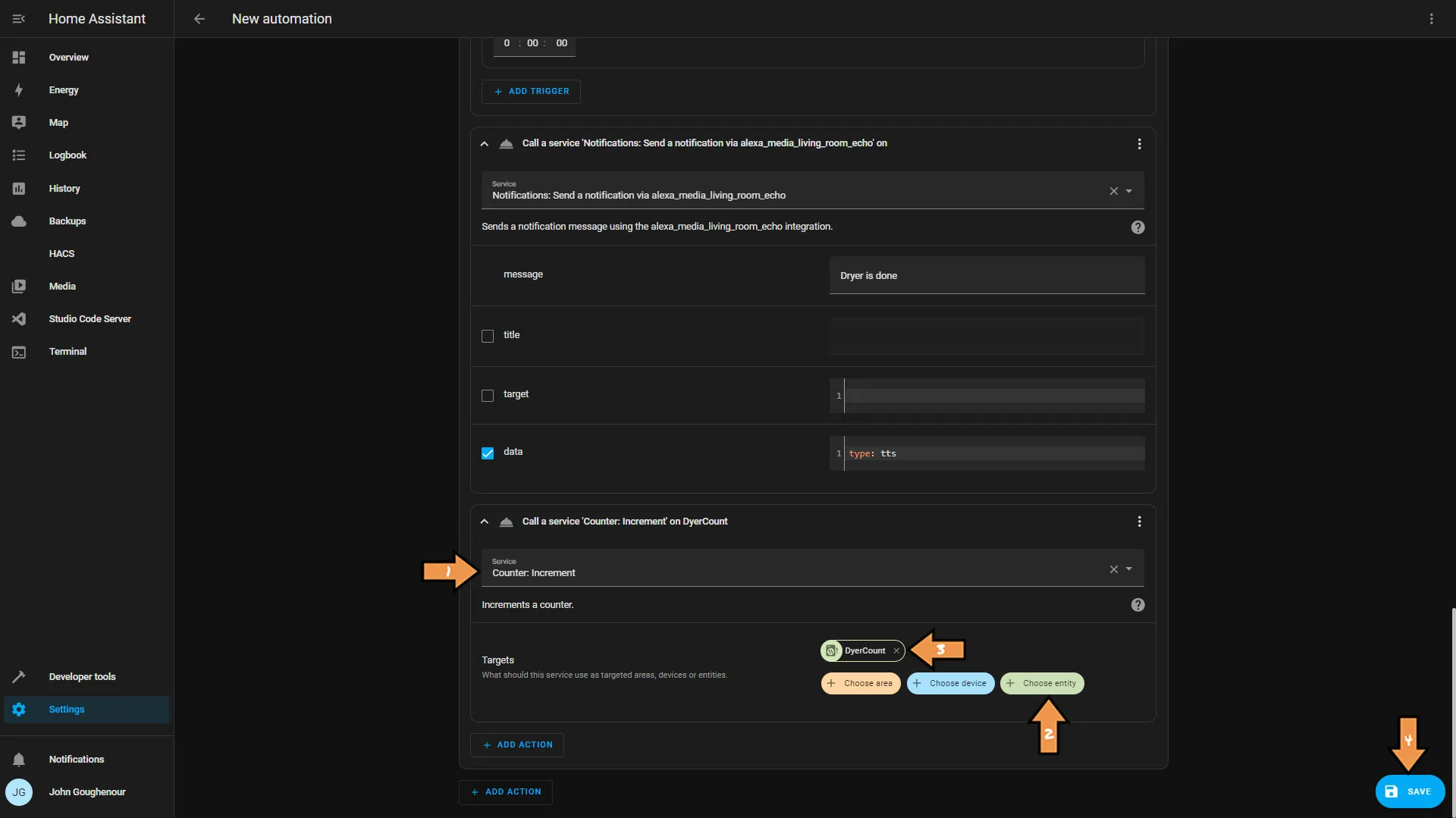Click Choose area button
1456x818 pixels.
861,683
